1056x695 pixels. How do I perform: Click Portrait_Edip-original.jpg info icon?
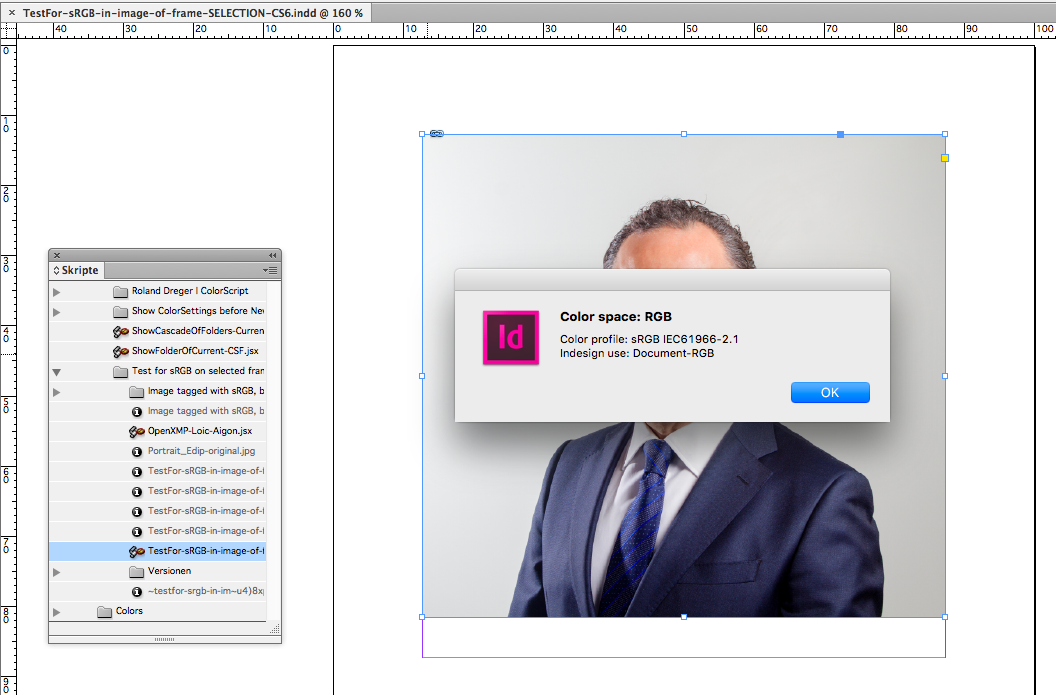pos(137,452)
